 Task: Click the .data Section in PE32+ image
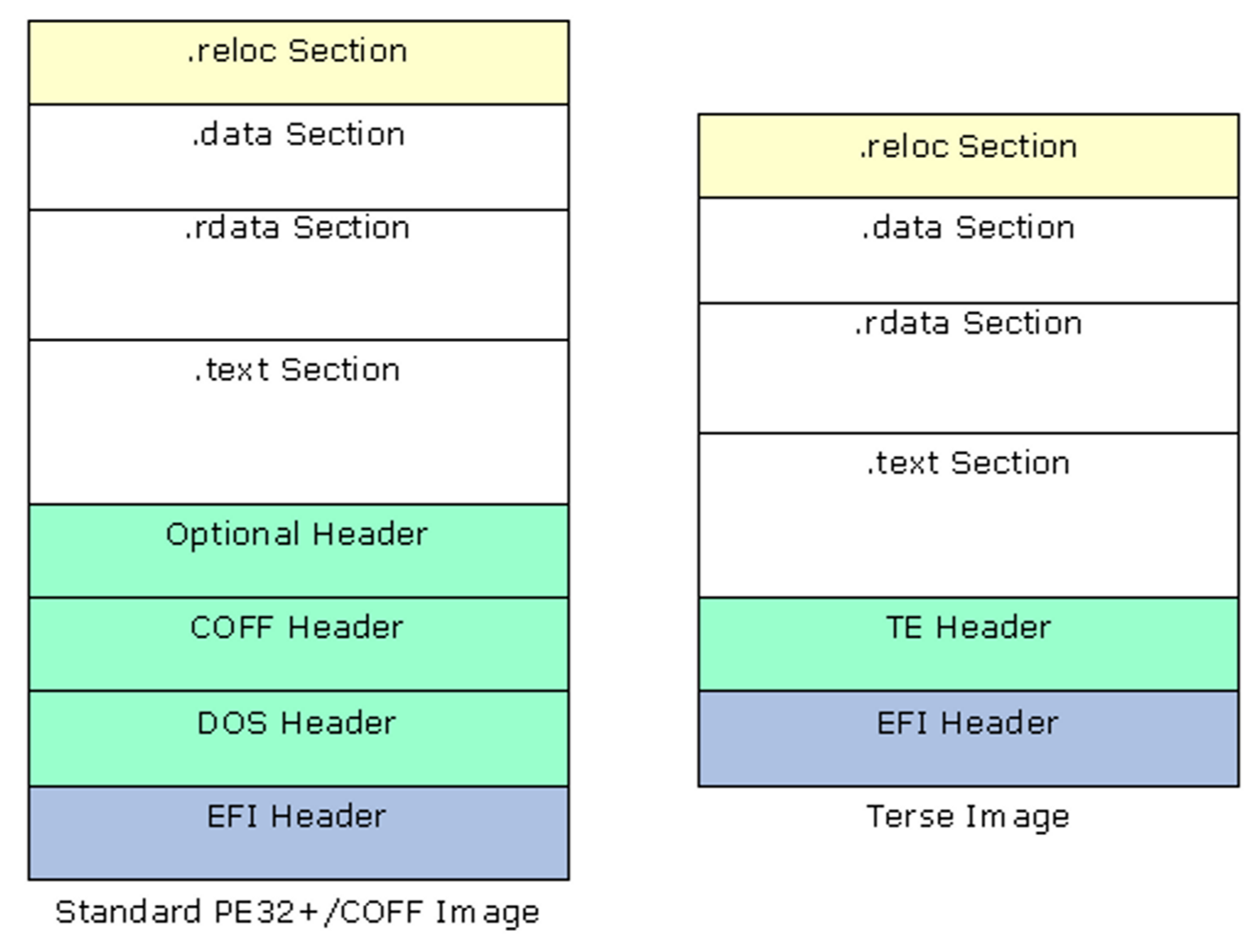298,157
